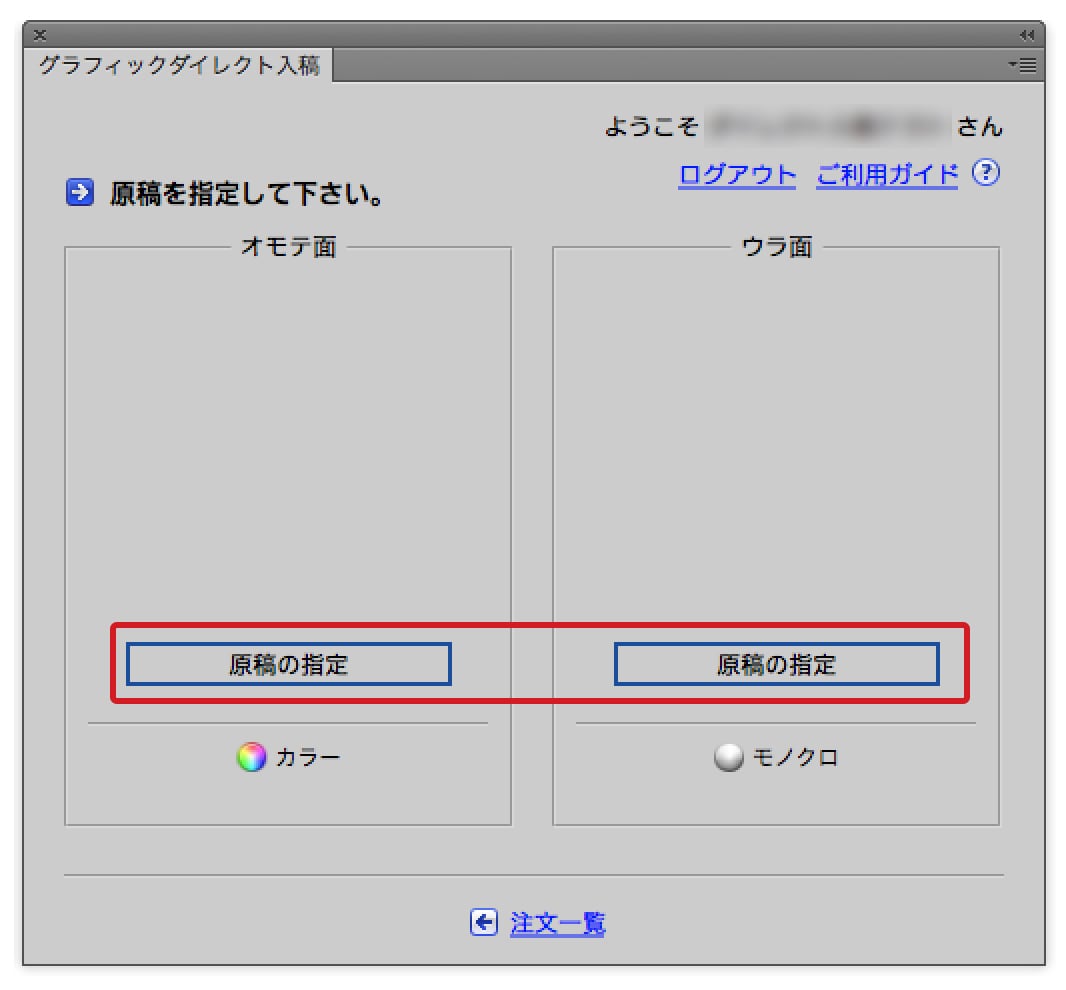Viewport: 1066px width, 990px height.
Task: Click the モノクロ label text
Action: 795,758
